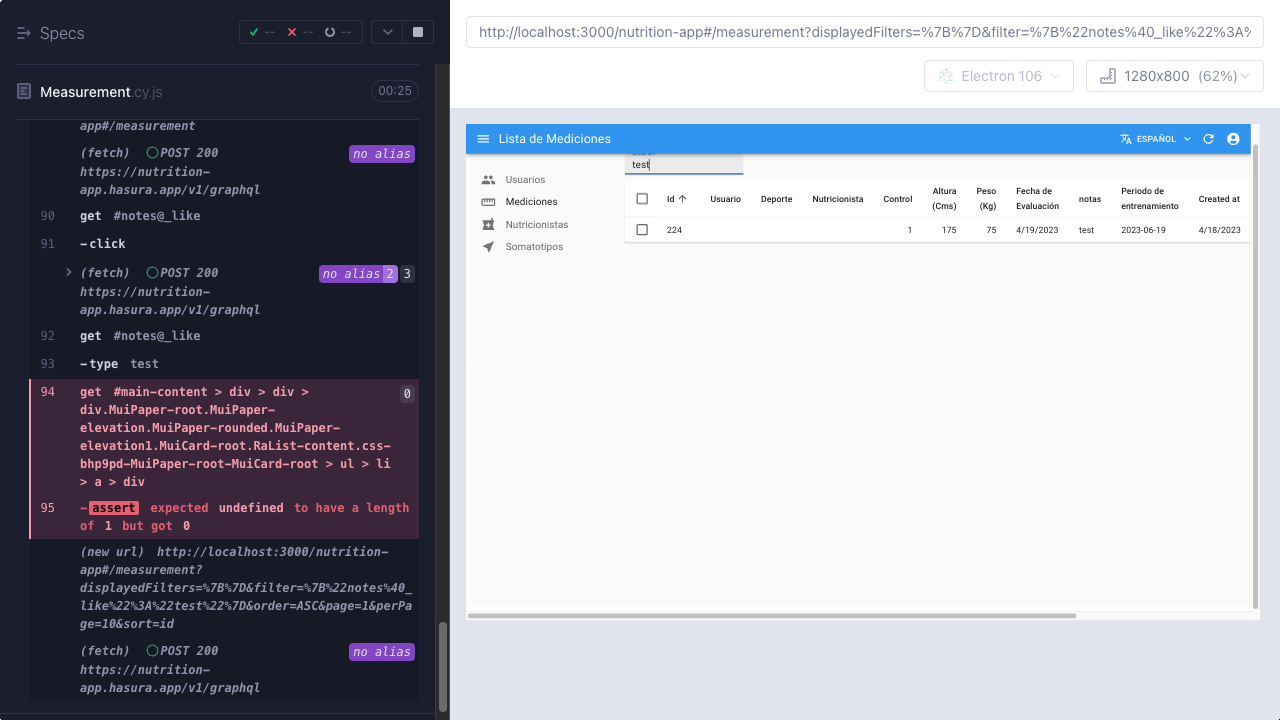Click the Stop test run square button
The image size is (1280, 720).
pos(418,32)
